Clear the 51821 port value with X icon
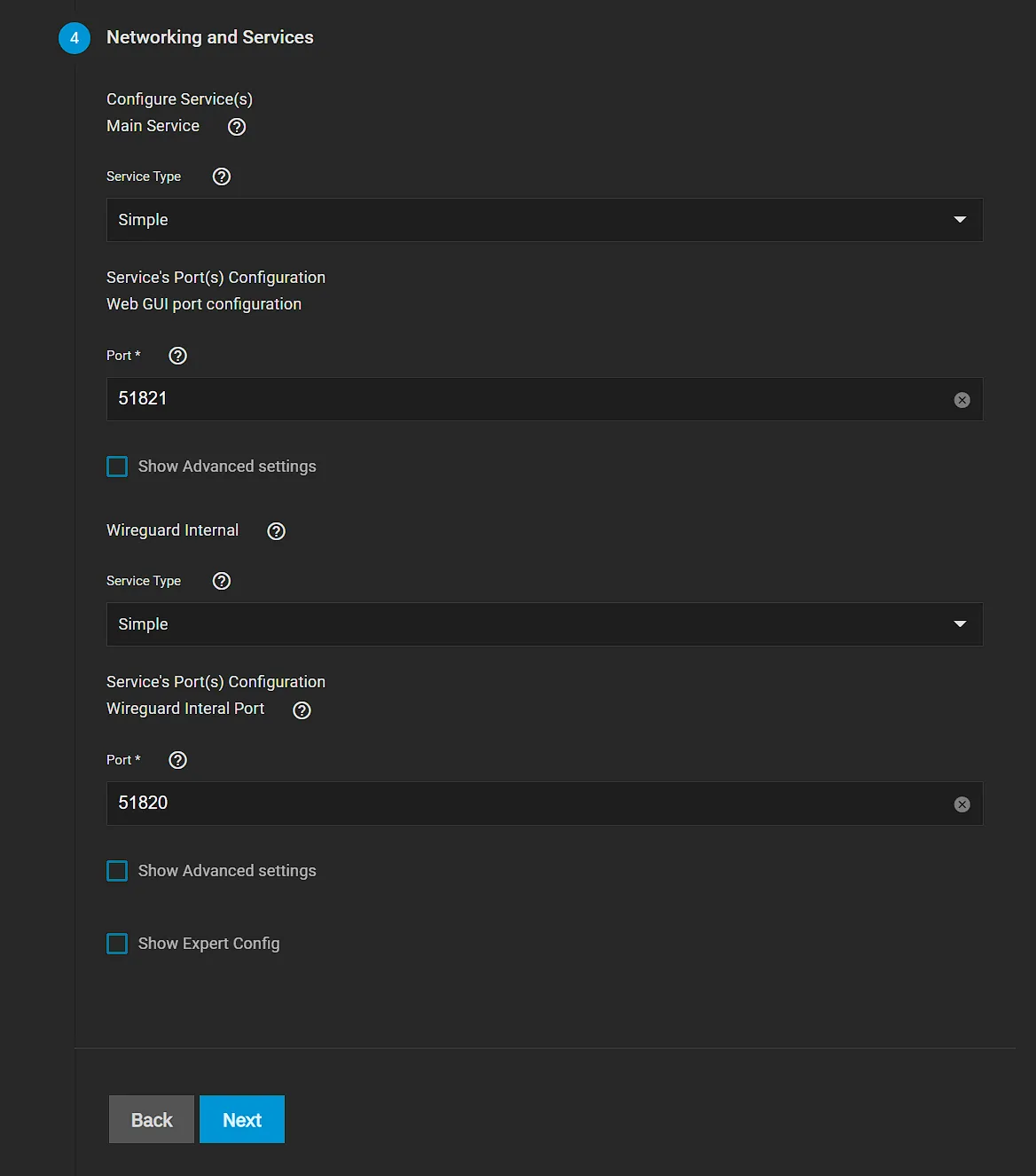Image resolution: width=1036 pixels, height=1176 pixels. 961,400
